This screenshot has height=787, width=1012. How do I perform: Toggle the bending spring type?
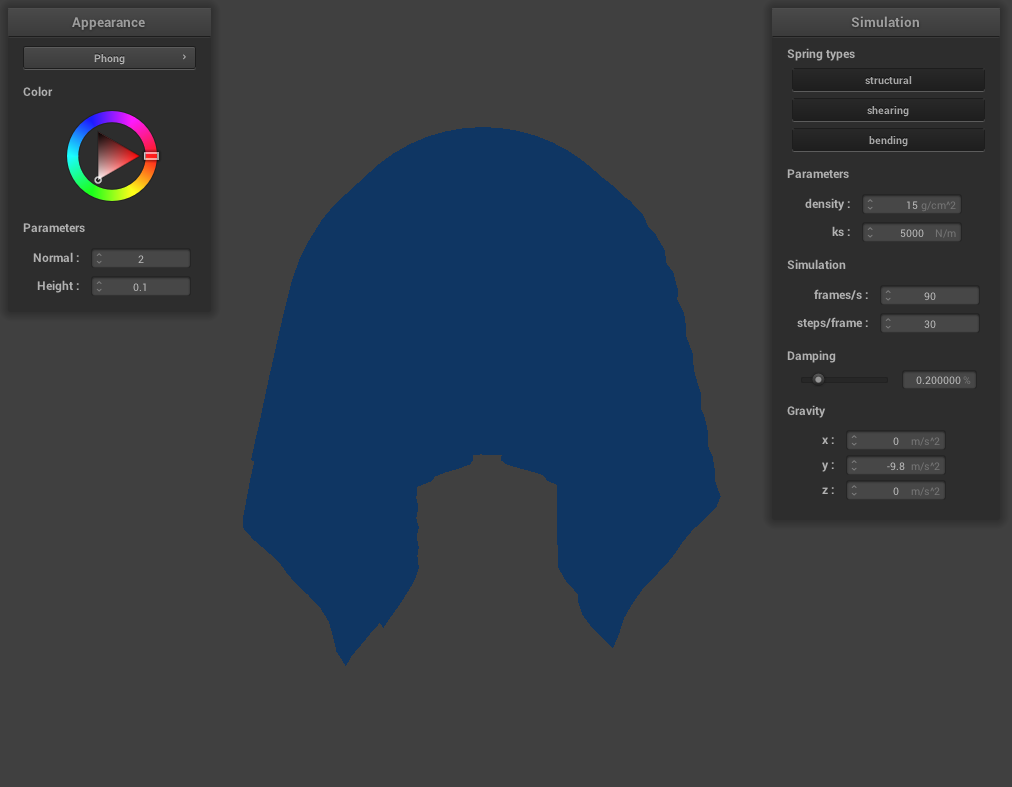pos(888,140)
